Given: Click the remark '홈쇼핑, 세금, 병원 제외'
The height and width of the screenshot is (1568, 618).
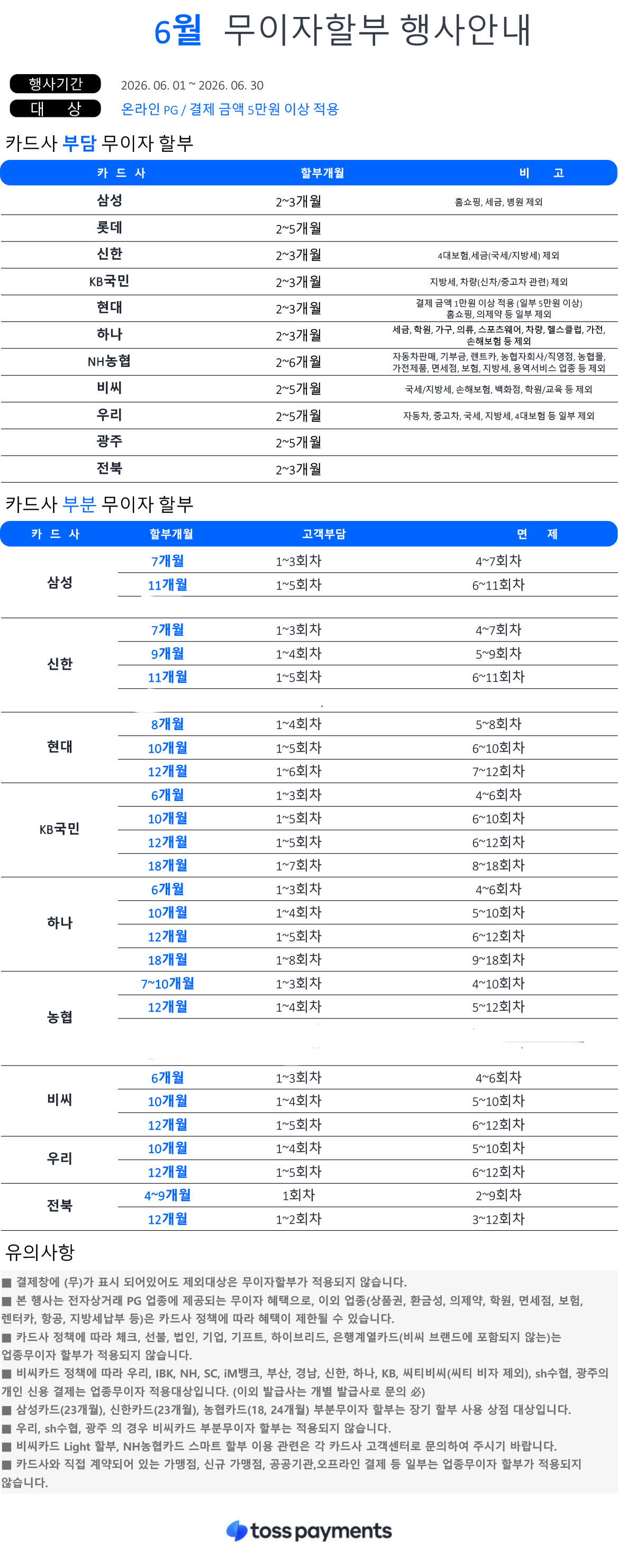Looking at the screenshot, I should 499,202.
